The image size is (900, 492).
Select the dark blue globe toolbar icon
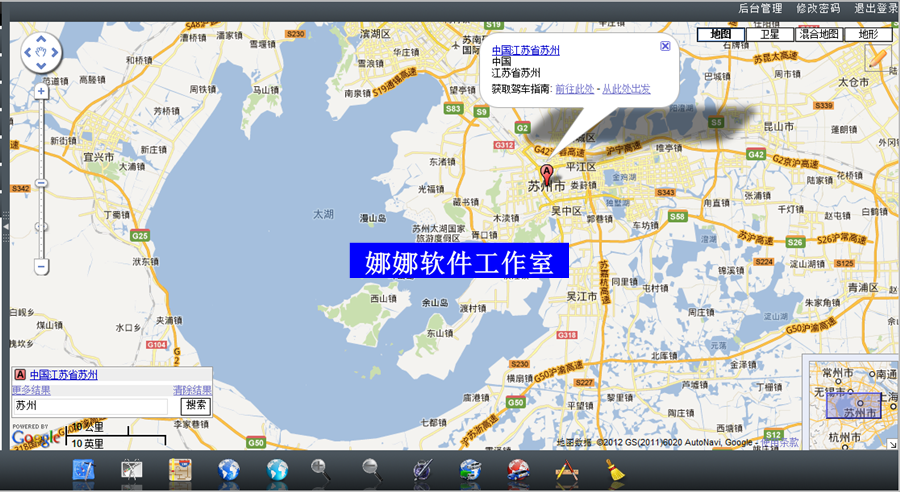[228, 470]
